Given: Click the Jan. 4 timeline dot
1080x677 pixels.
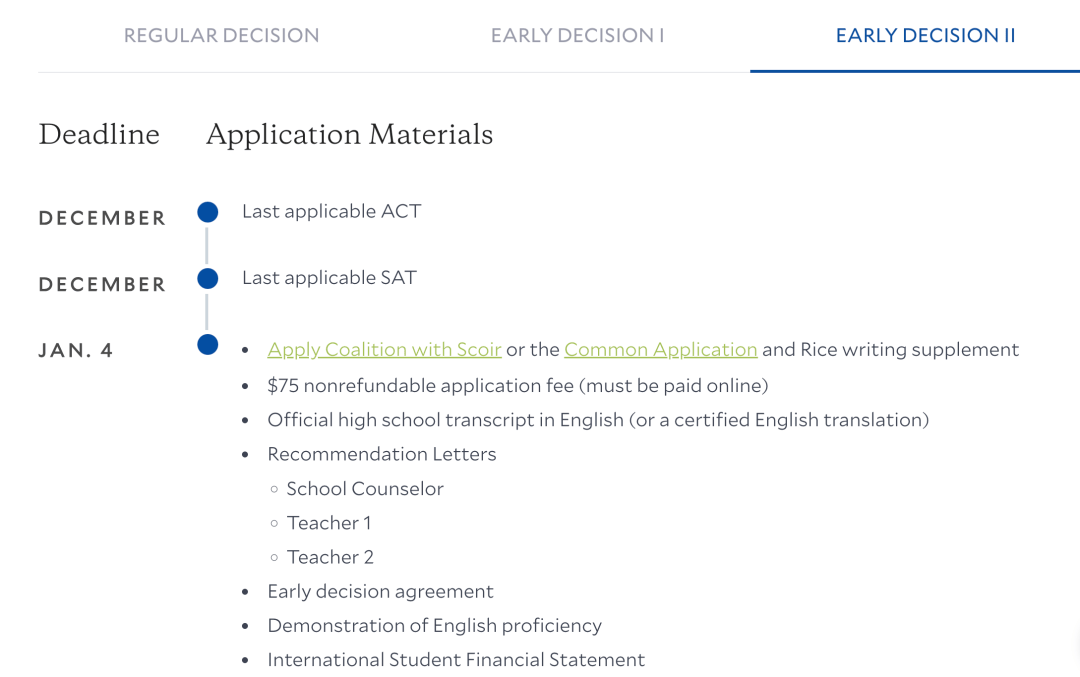Looking at the screenshot, I should [208, 345].
